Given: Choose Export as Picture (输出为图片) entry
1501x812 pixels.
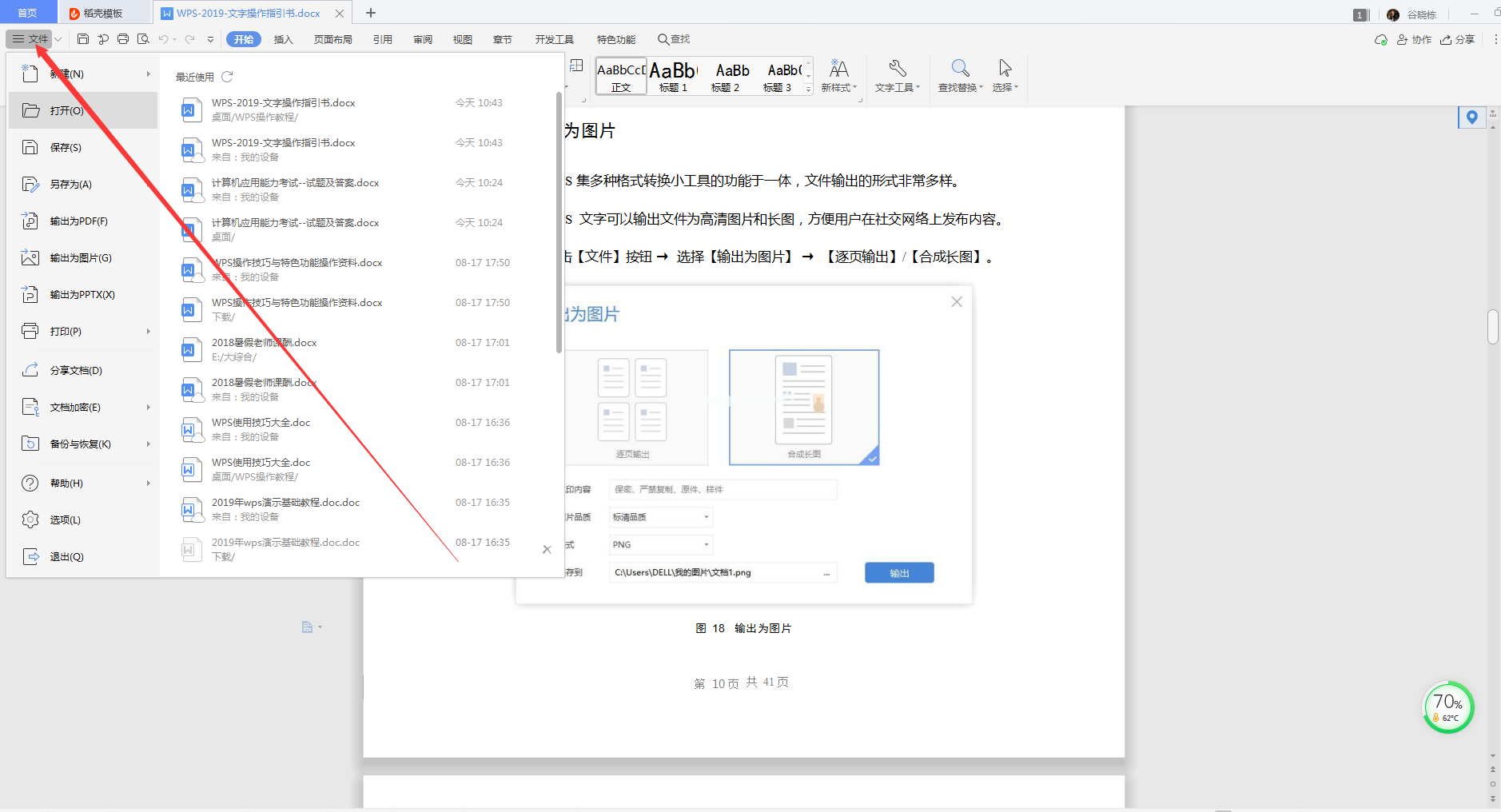Looking at the screenshot, I should pos(83,258).
